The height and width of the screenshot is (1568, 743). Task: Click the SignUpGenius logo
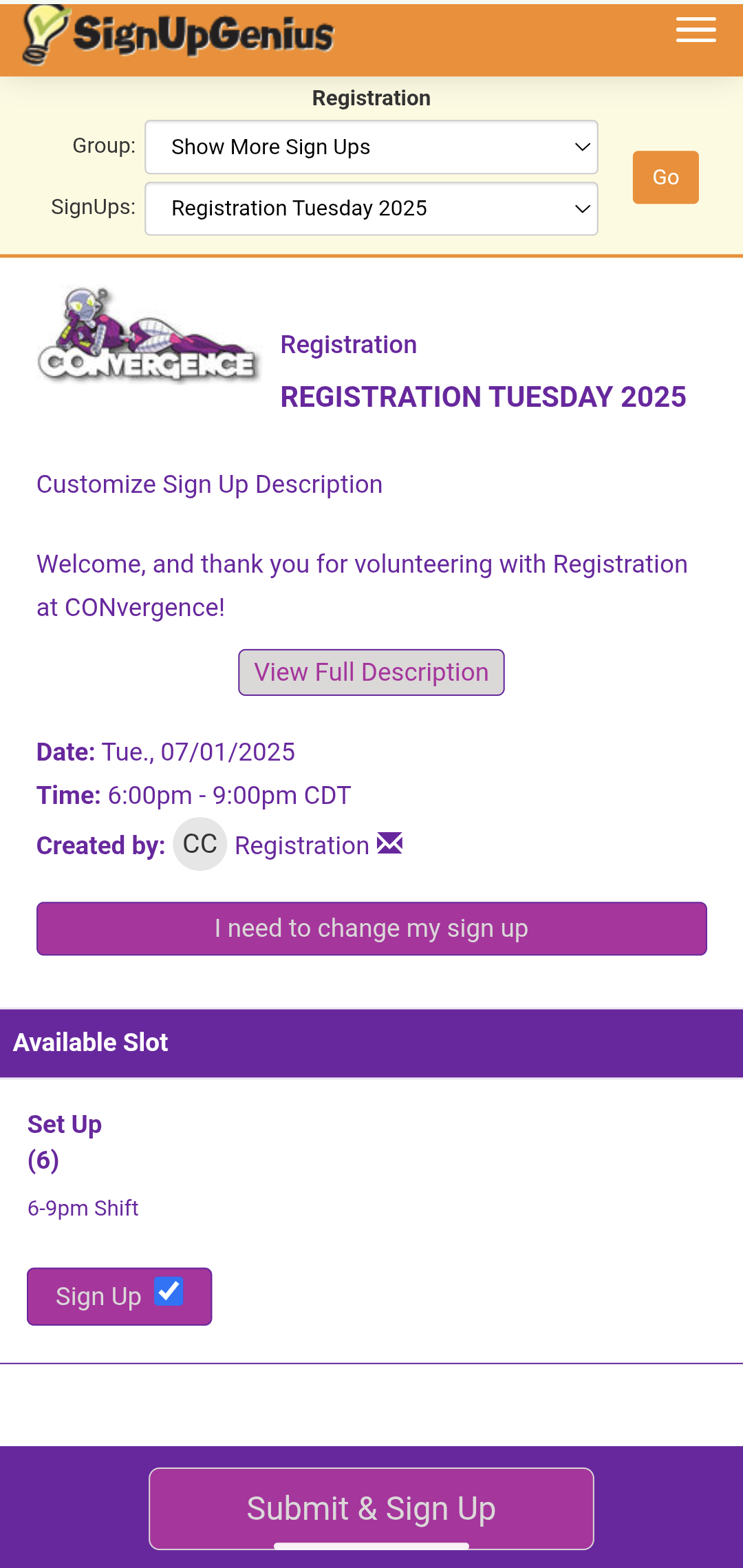(179, 34)
